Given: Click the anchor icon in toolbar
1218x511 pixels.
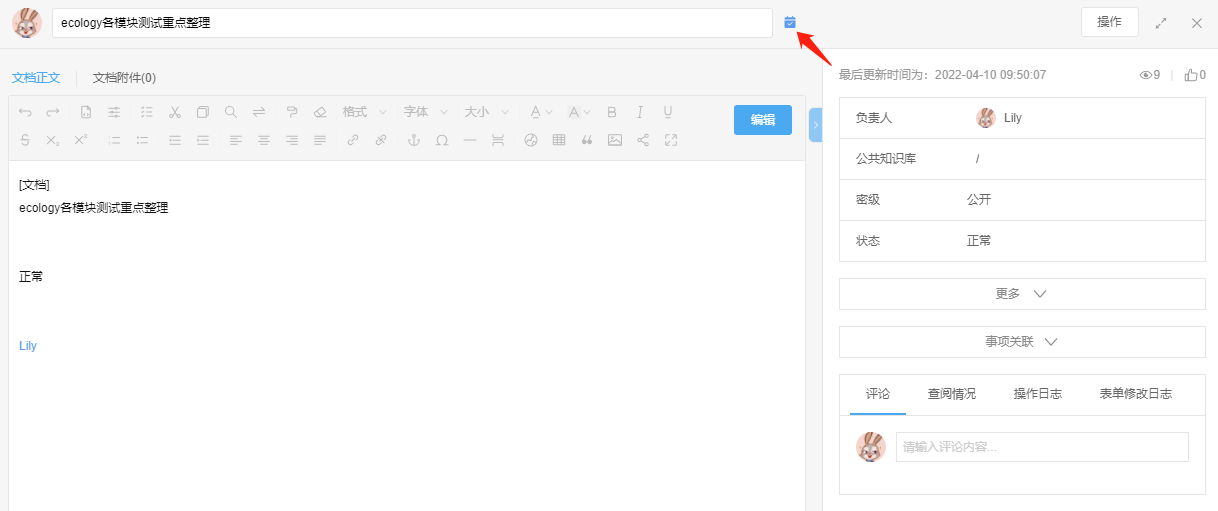Looking at the screenshot, I should tap(412, 140).
